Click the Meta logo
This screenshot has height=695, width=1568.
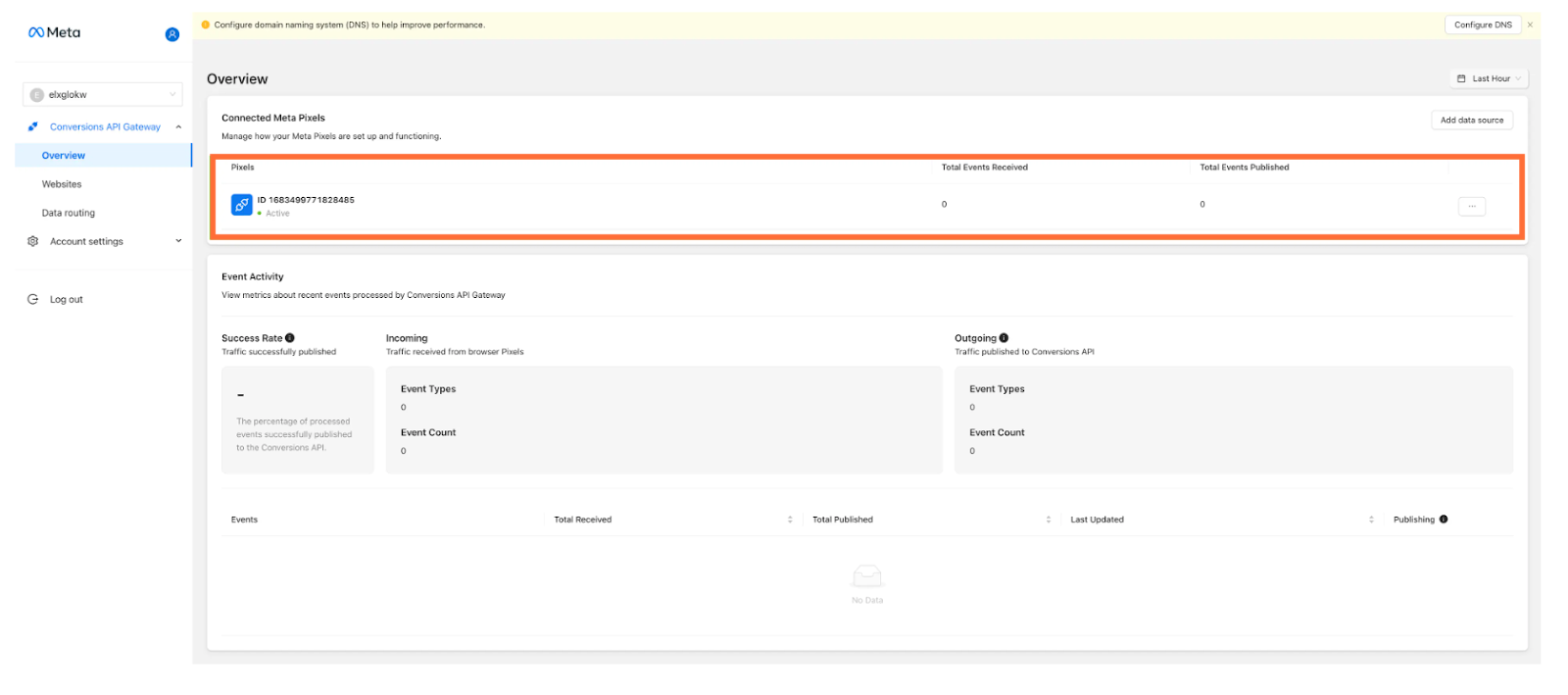pos(54,32)
